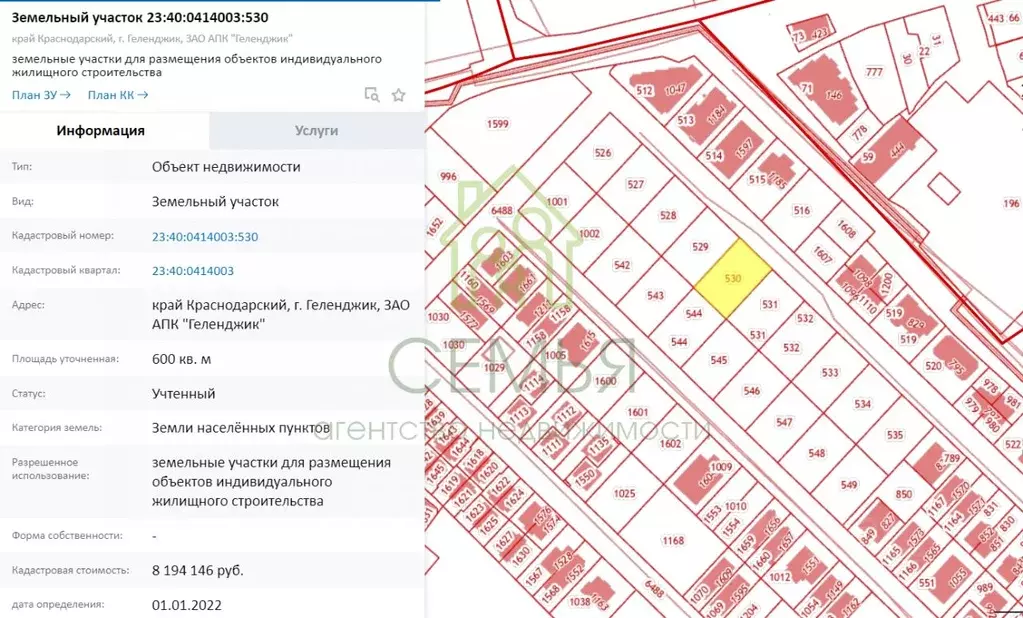Viewport: 1023px width, 618px height.
Task: Switch to the Услуги tab
Action: [317, 131]
